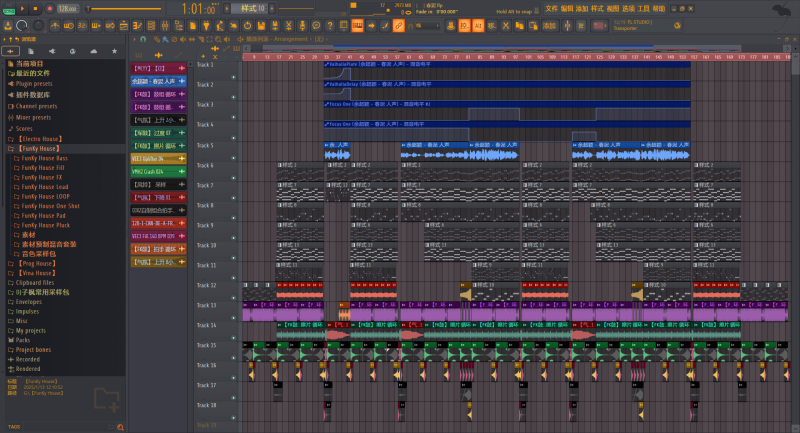Click the red Record button

(x=51, y=8)
